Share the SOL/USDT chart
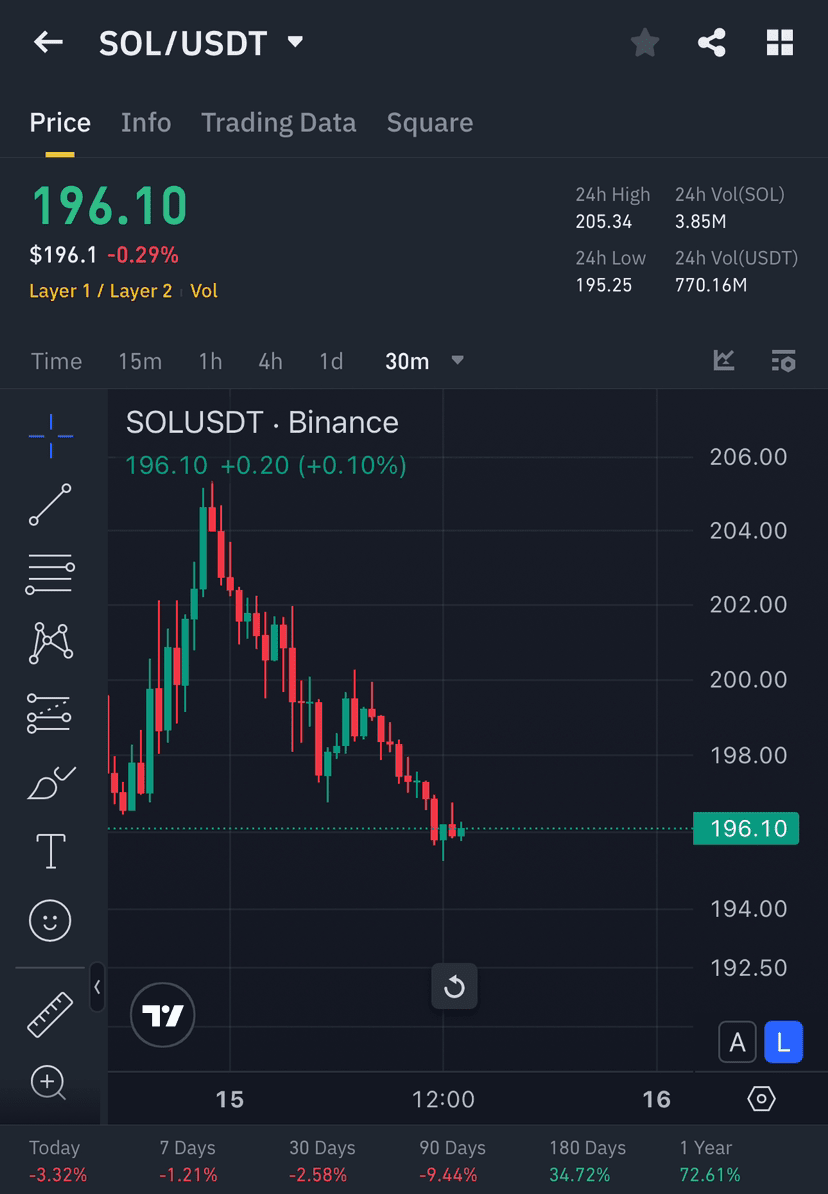This screenshot has width=828, height=1194. coord(711,42)
